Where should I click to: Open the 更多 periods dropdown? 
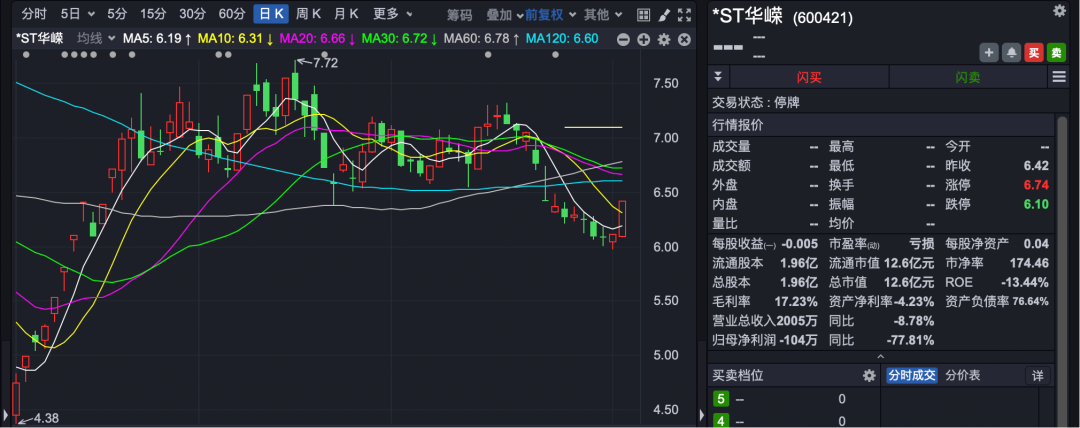(x=393, y=14)
